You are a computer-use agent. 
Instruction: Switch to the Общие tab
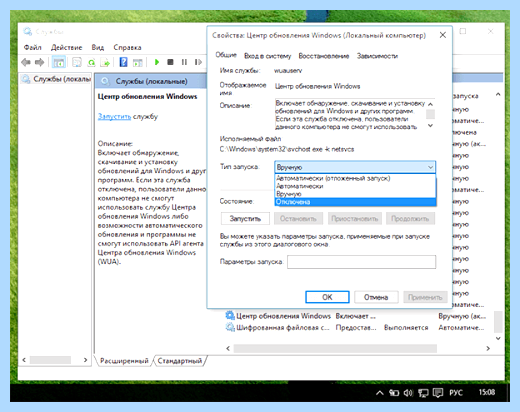226,55
